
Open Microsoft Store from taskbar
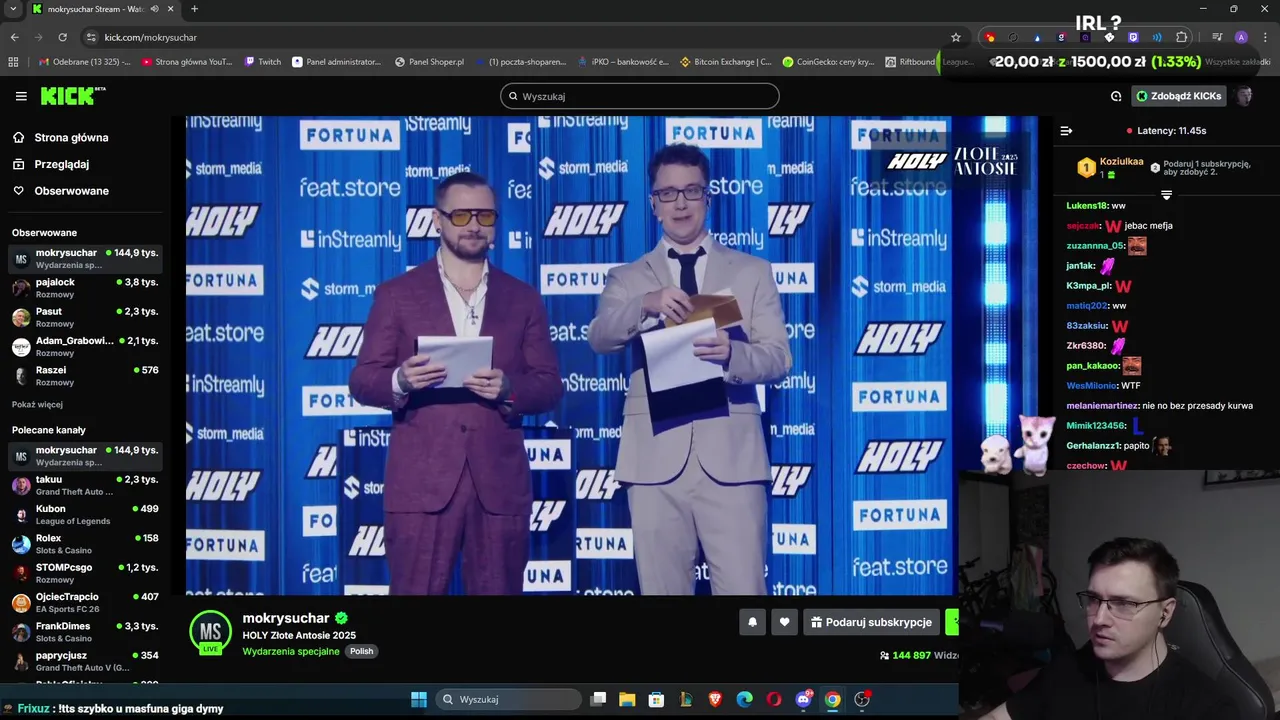click(x=656, y=699)
